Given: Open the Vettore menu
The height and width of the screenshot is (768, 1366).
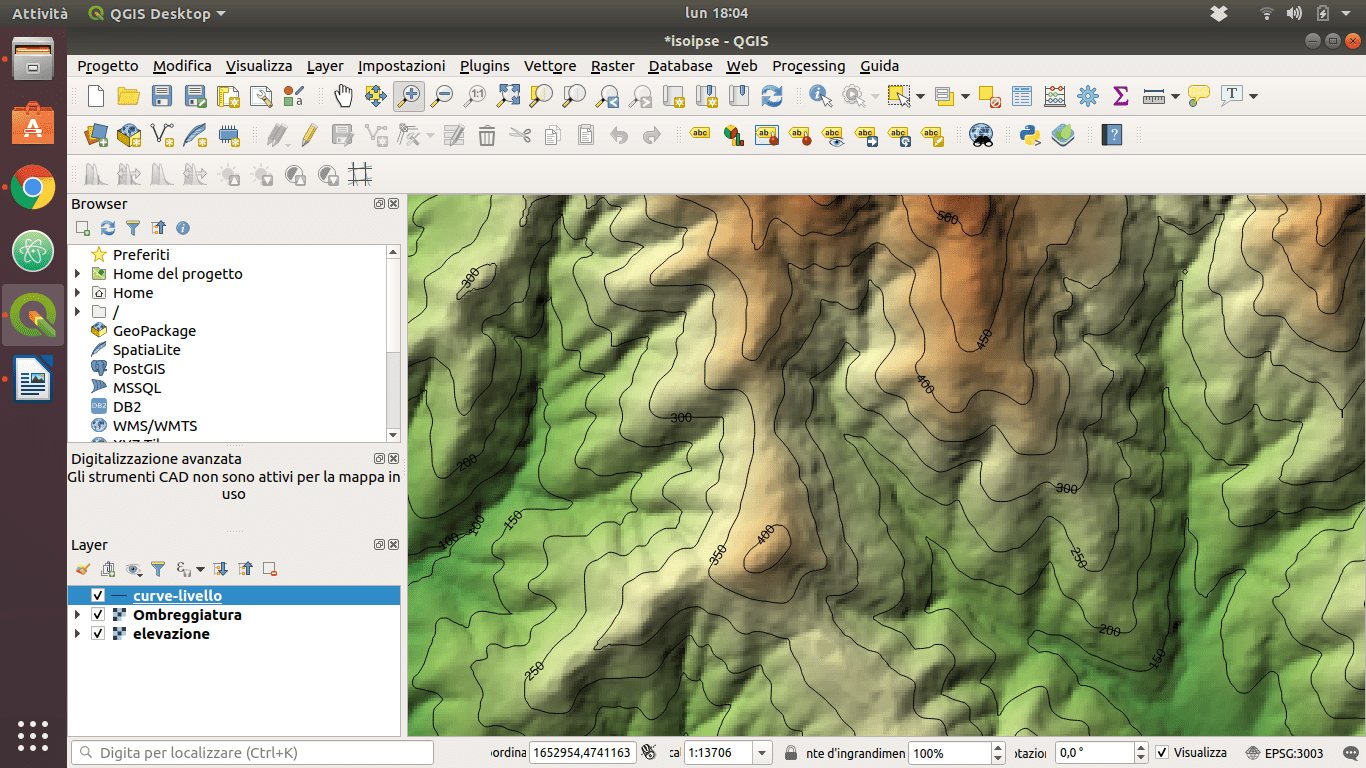Looking at the screenshot, I should click(x=550, y=66).
